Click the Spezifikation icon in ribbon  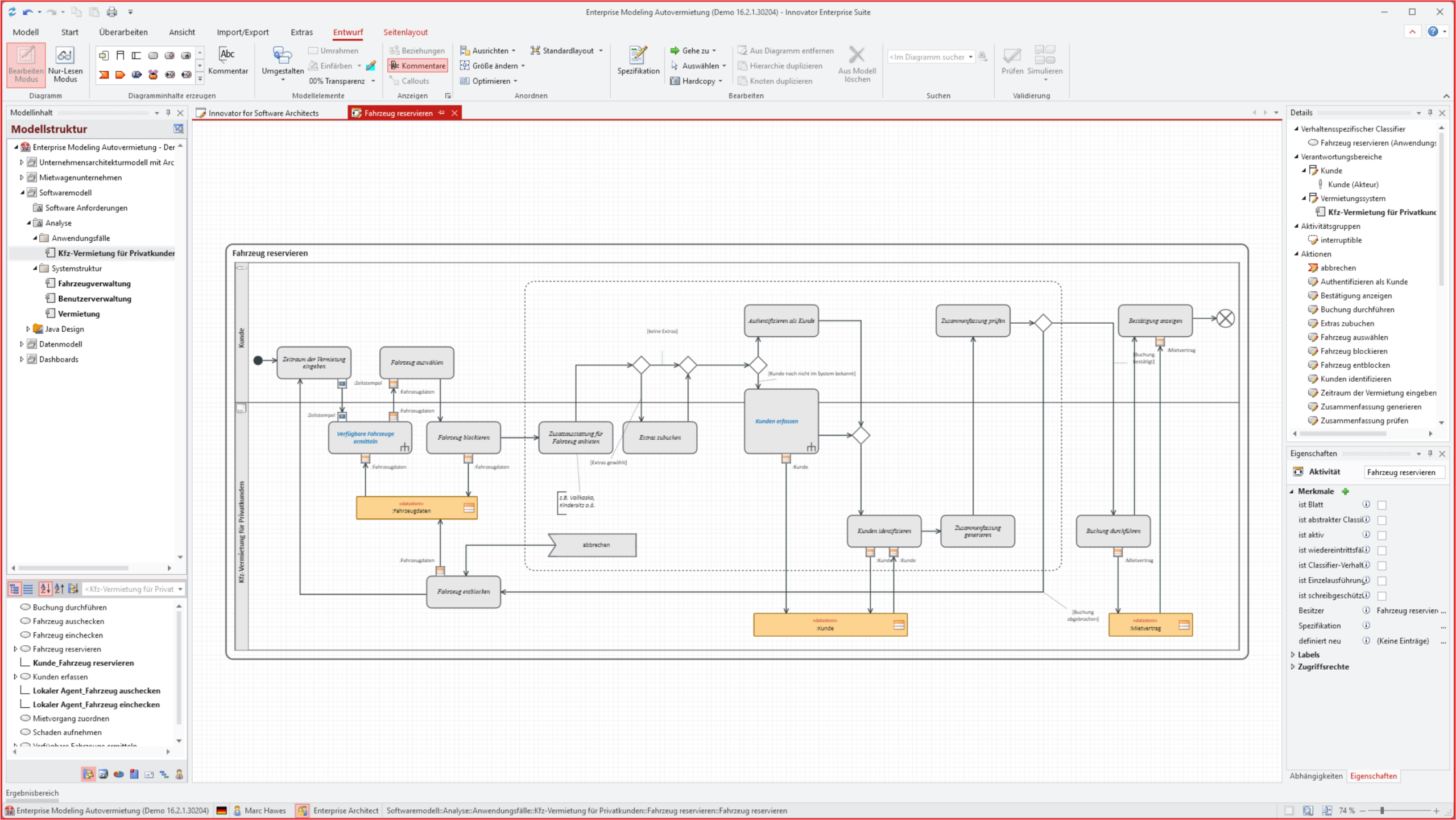pos(638,56)
